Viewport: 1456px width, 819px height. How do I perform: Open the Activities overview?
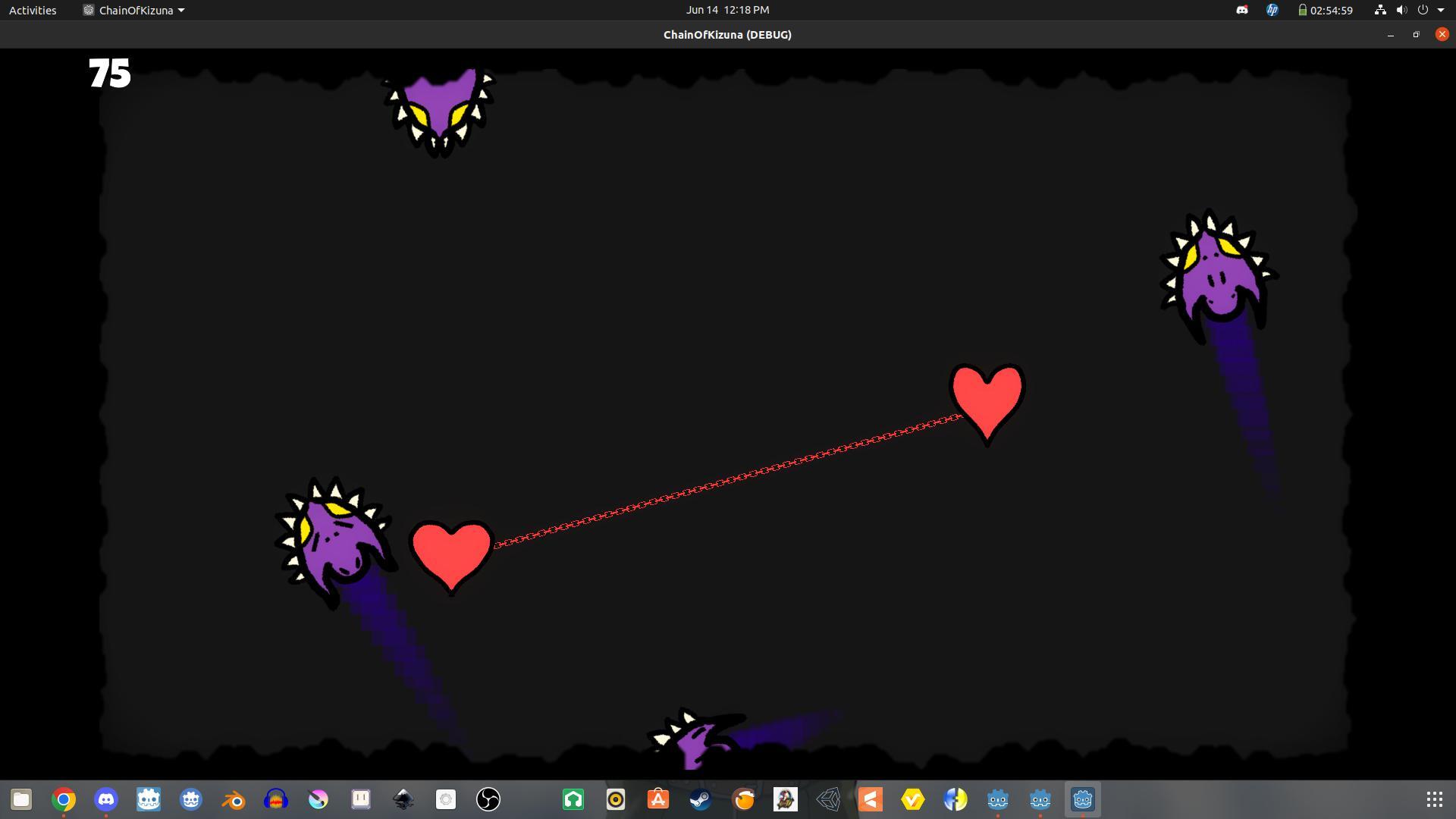(33, 10)
